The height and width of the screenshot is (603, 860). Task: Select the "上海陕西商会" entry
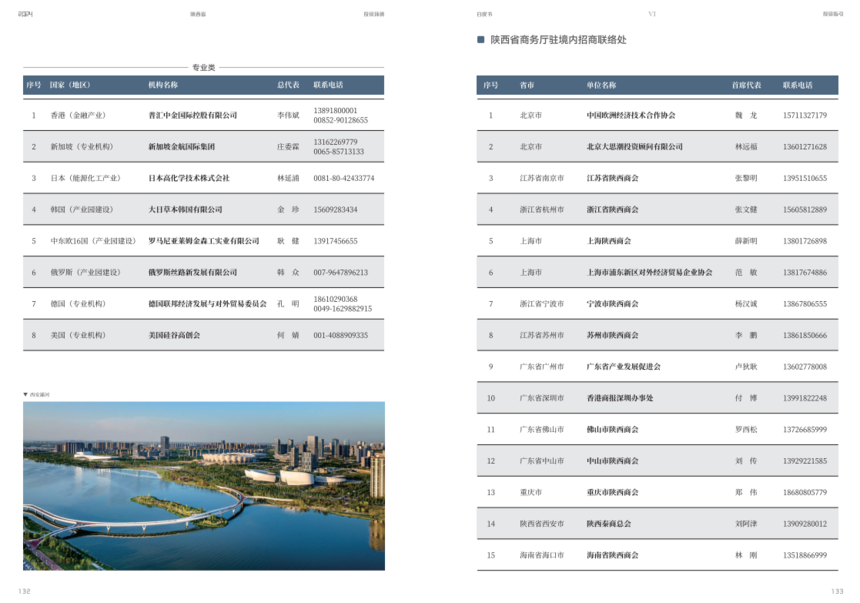tap(609, 241)
